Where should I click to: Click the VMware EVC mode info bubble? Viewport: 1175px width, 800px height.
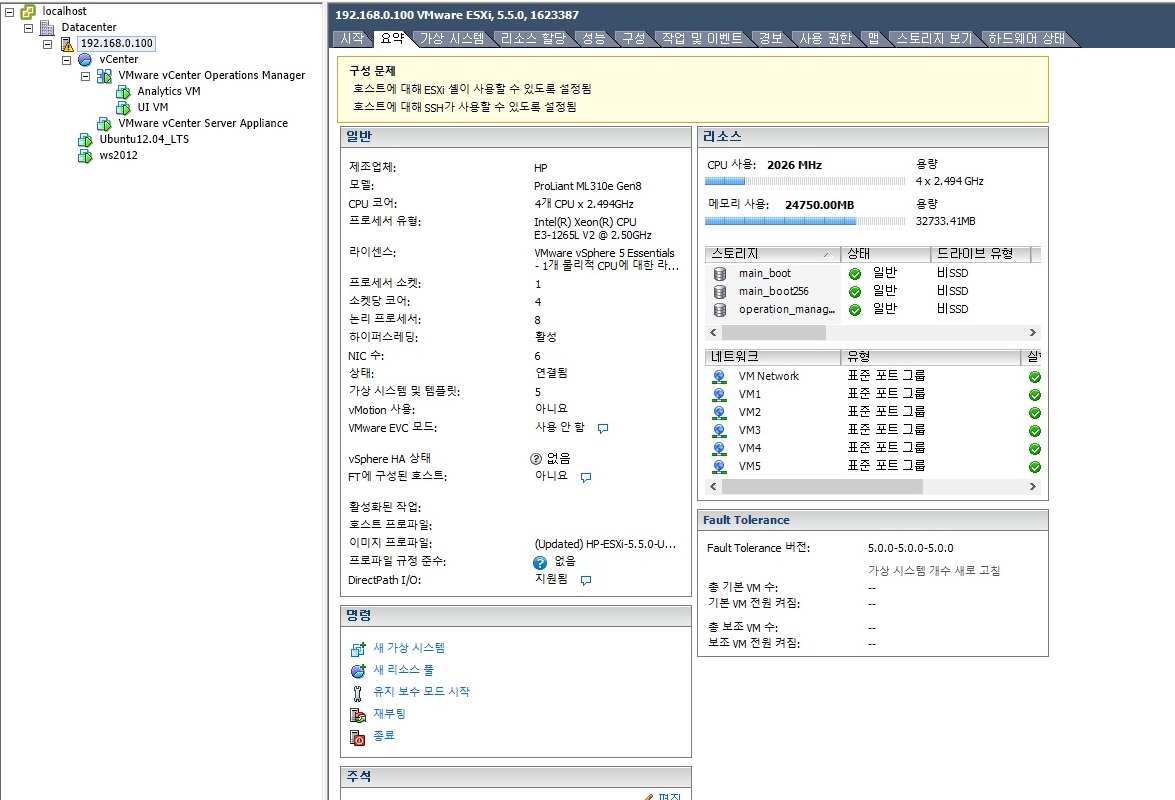602,428
